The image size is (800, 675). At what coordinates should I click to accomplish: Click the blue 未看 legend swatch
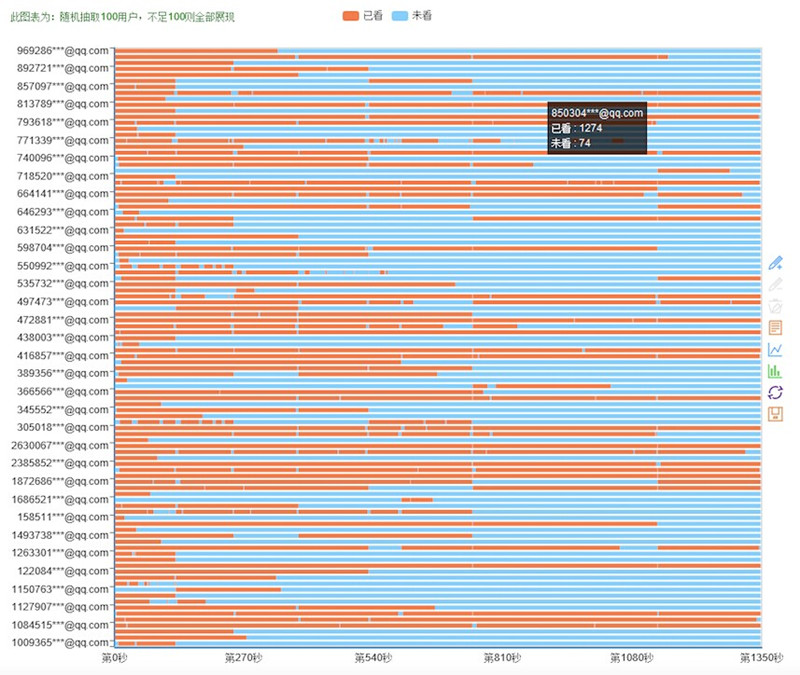(x=399, y=17)
